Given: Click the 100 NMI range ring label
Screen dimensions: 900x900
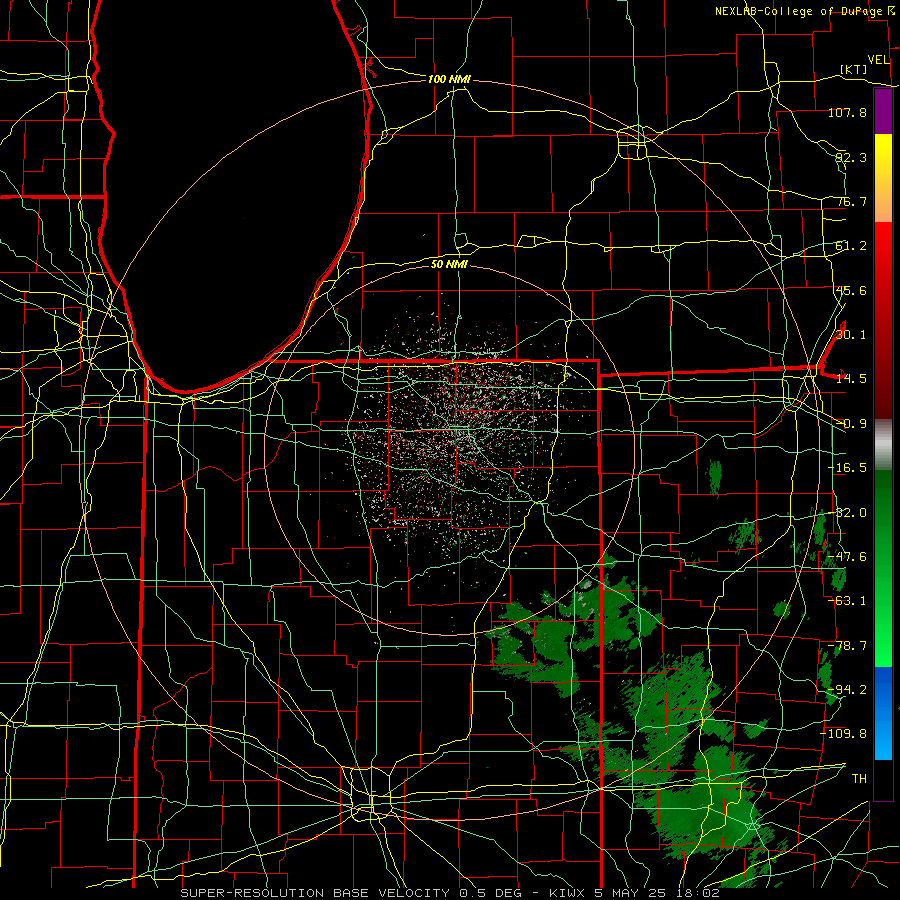Looking at the screenshot, I should (449, 79).
